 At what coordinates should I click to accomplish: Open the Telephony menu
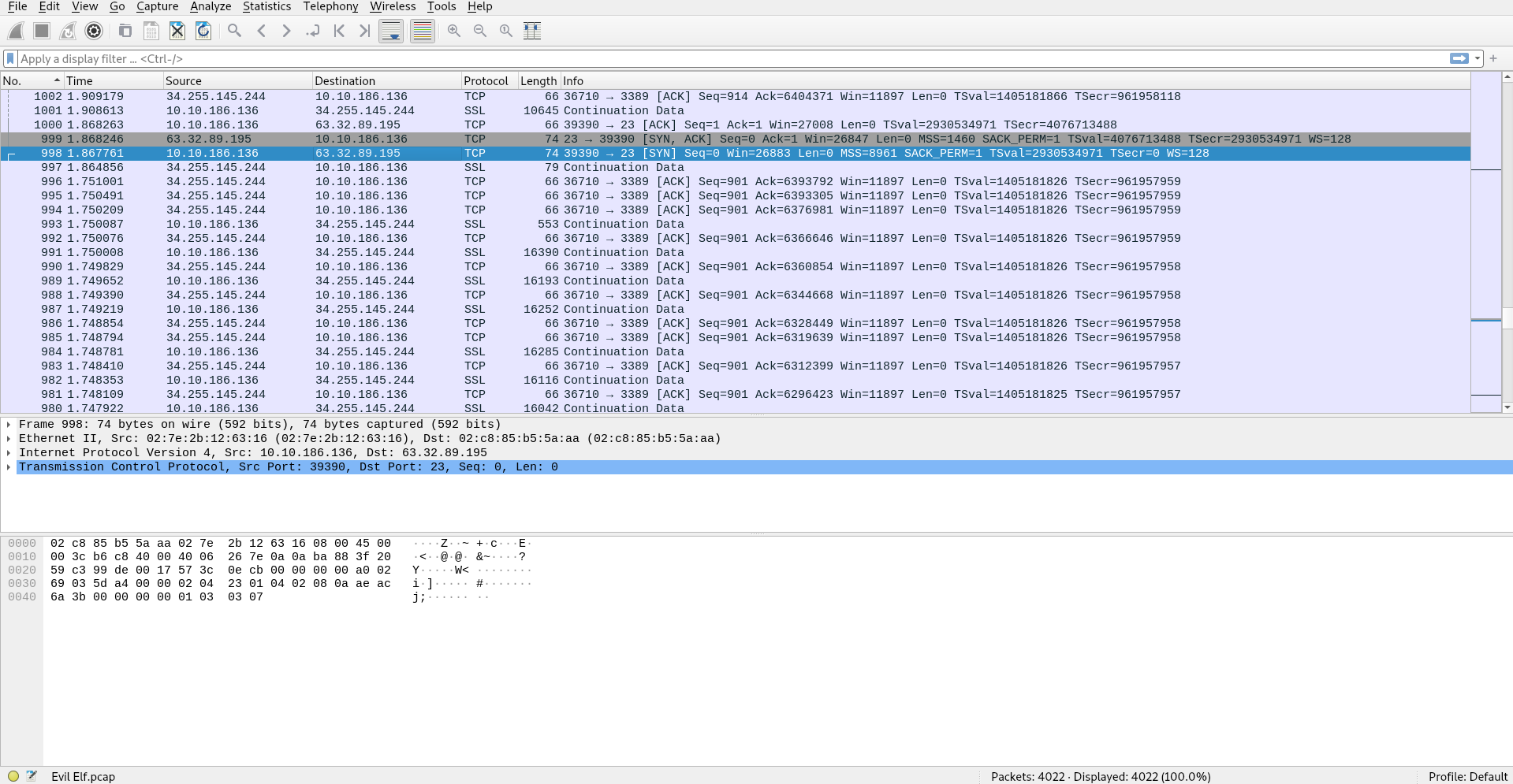[330, 6]
